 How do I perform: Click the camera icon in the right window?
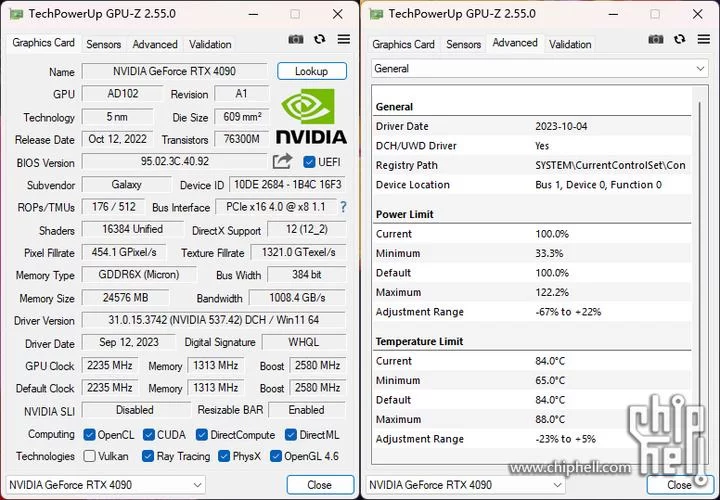coord(656,39)
